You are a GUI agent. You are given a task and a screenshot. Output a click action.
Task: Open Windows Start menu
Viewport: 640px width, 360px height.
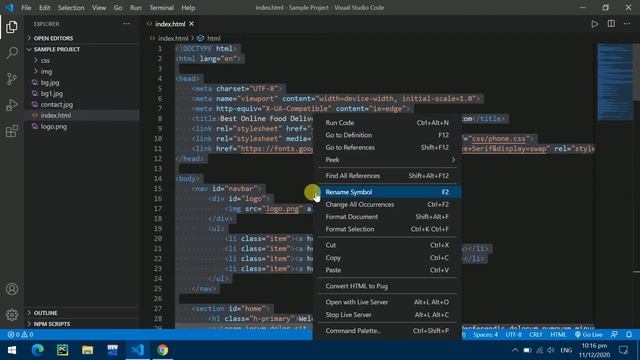[x=12, y=350]
